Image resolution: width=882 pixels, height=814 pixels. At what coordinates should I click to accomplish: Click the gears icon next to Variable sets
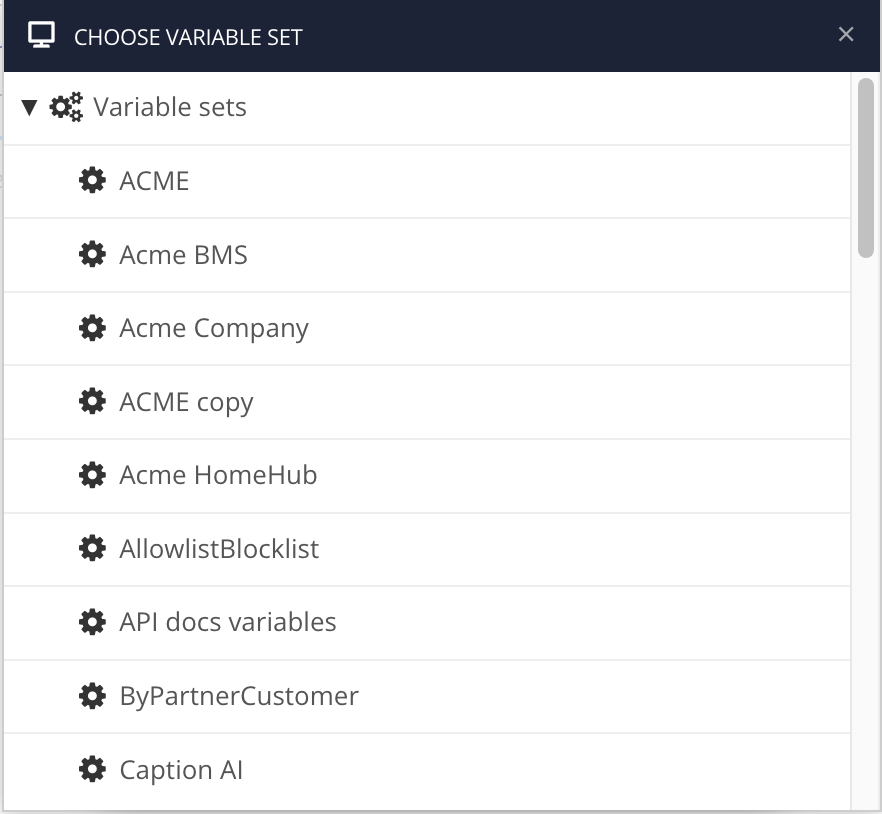tap(66, 106)
